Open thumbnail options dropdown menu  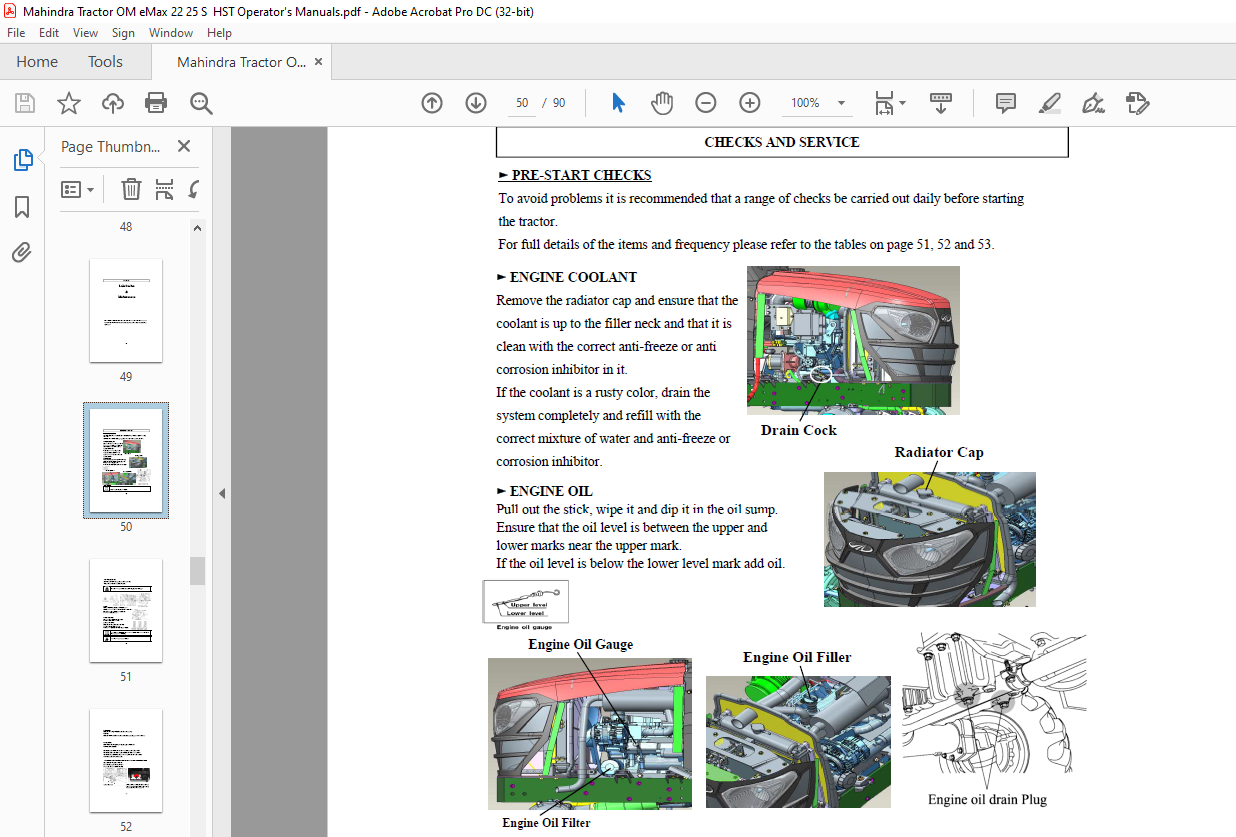pos(77,189)
